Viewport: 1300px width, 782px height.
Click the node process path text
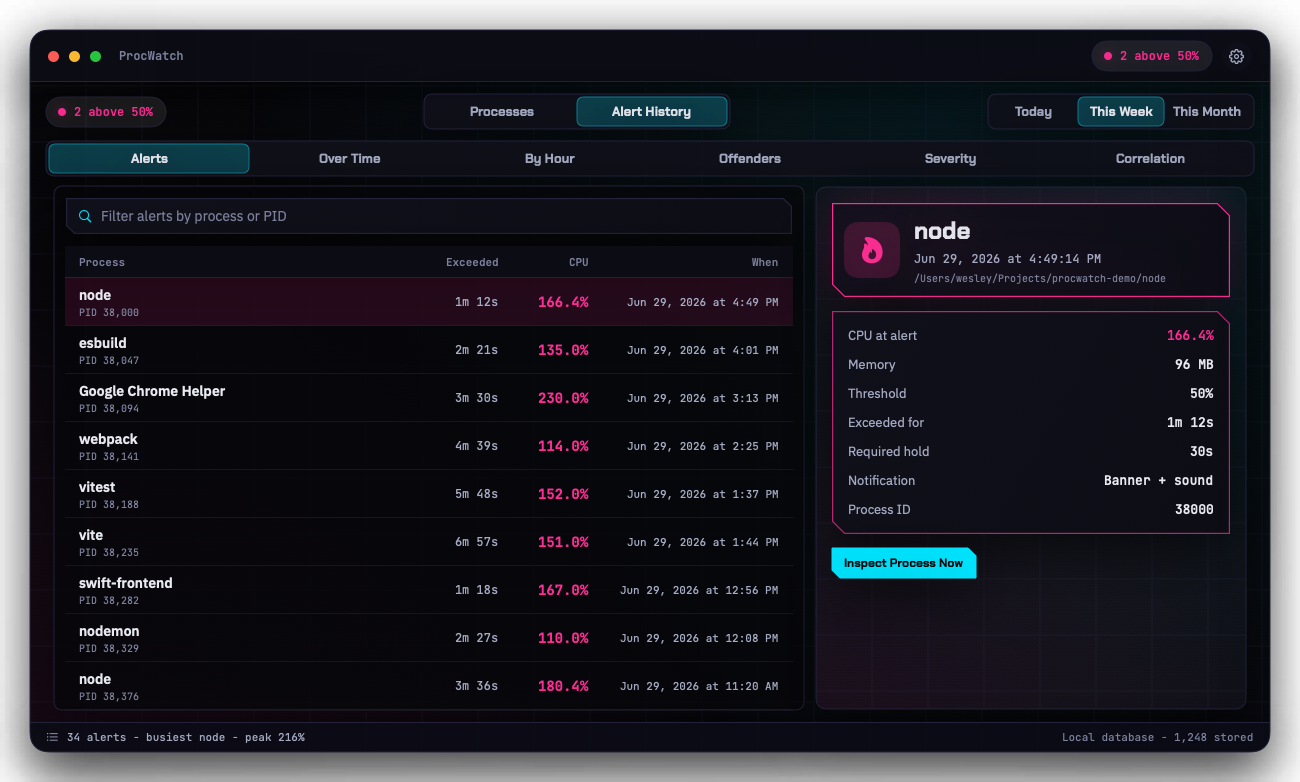[1040, 279]
